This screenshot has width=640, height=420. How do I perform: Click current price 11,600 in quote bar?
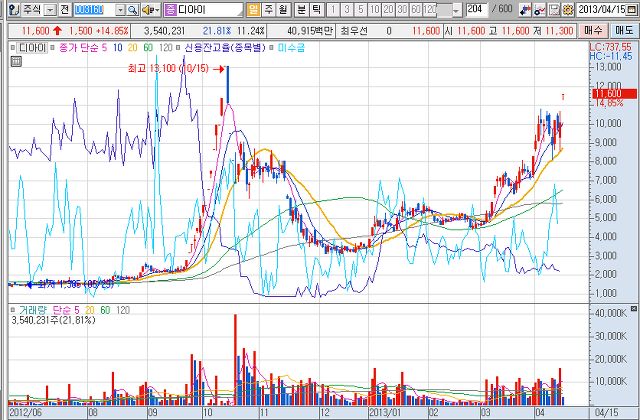coord(36,31)
